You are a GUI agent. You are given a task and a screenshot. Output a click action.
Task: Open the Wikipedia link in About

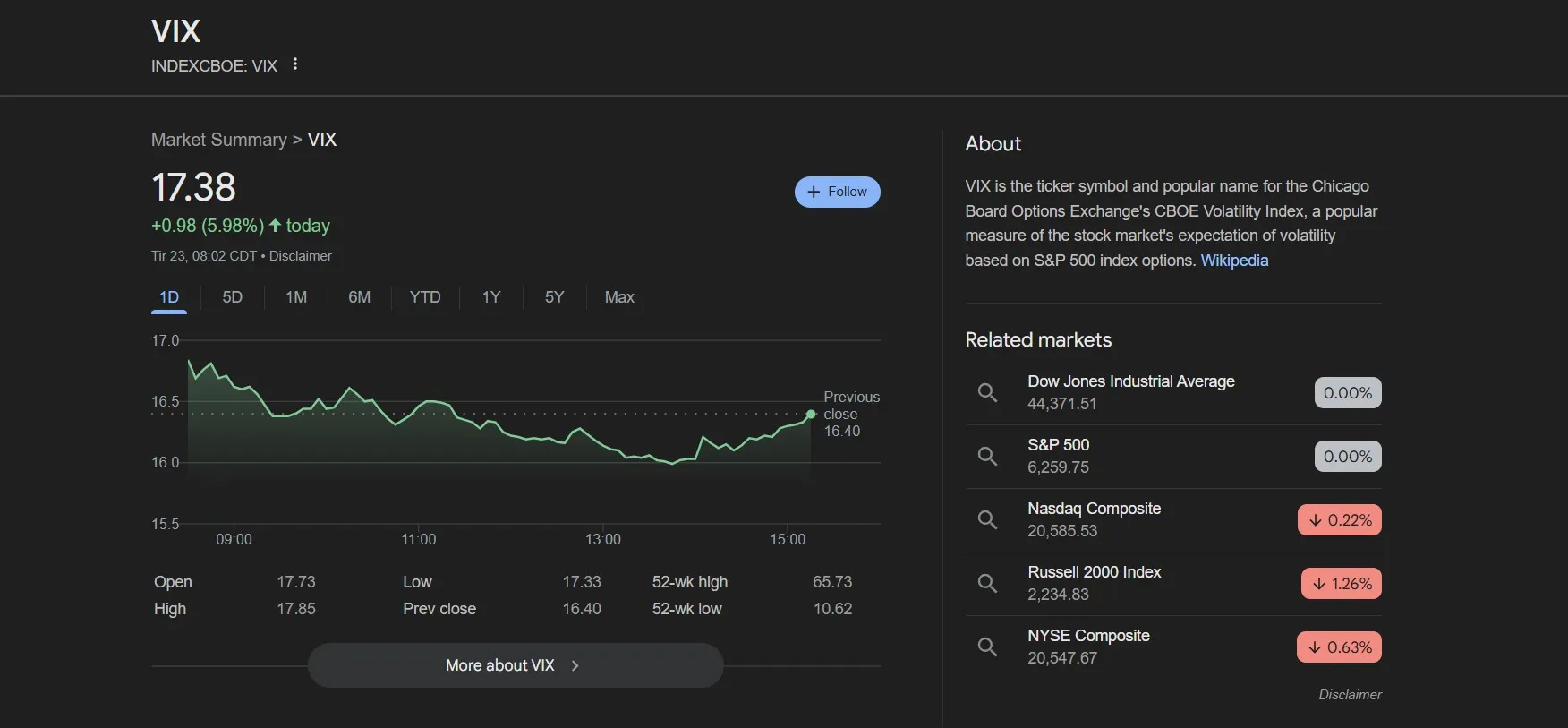pos(1234,261)
